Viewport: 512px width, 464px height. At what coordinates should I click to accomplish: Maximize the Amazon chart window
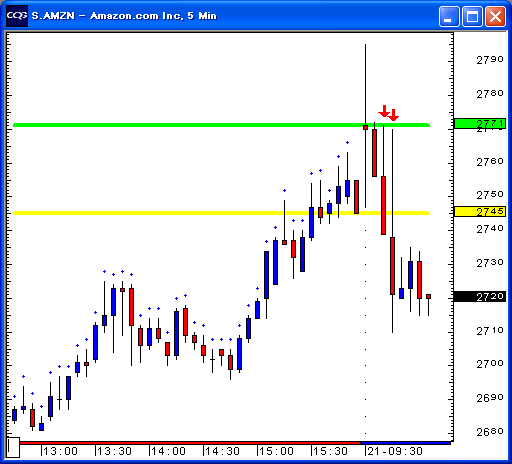pyautogui.click(x=472, y=16)
